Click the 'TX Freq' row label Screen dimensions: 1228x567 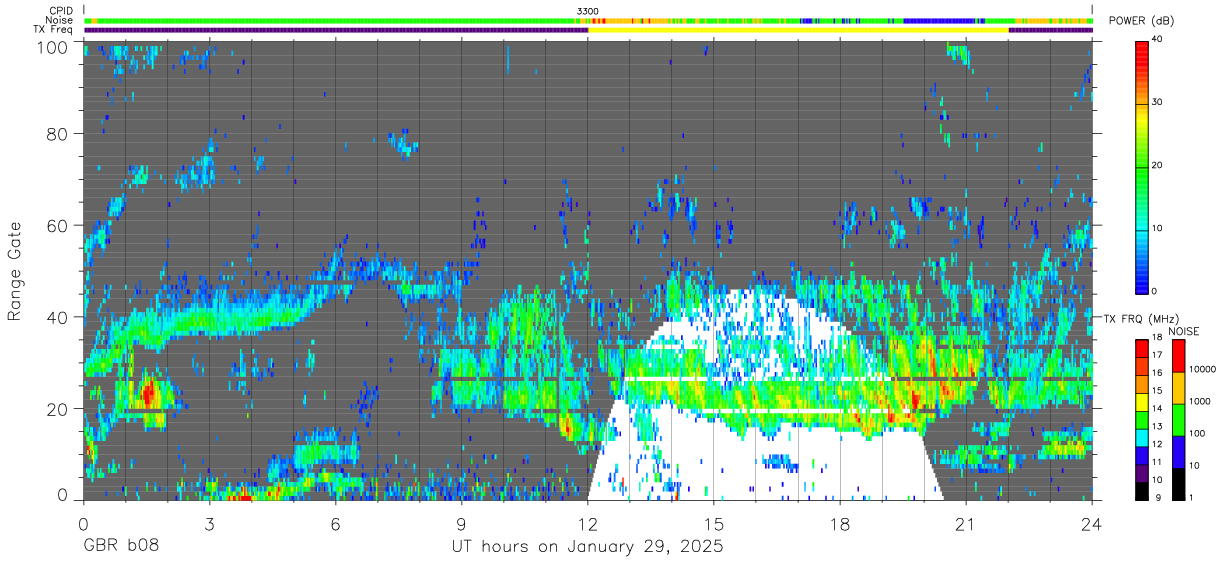coord(53,29)
